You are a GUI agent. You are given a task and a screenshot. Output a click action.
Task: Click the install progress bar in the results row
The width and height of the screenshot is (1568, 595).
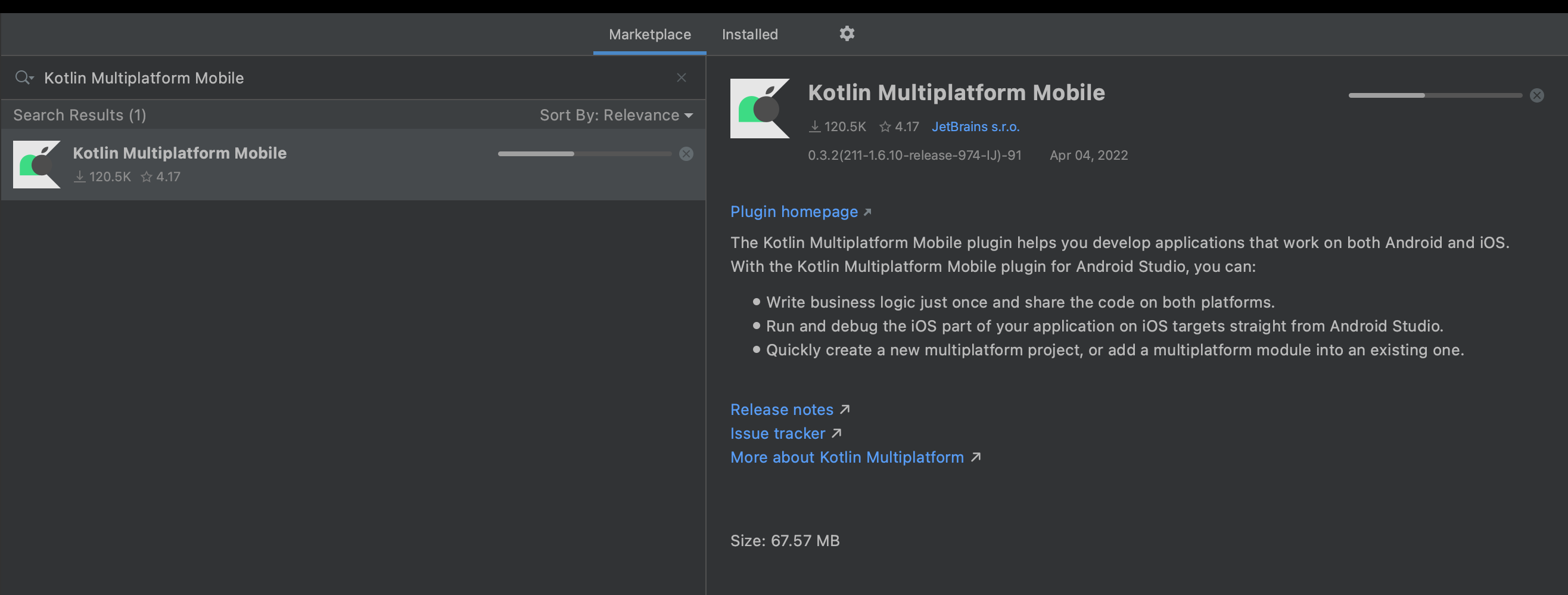(584, 153)
